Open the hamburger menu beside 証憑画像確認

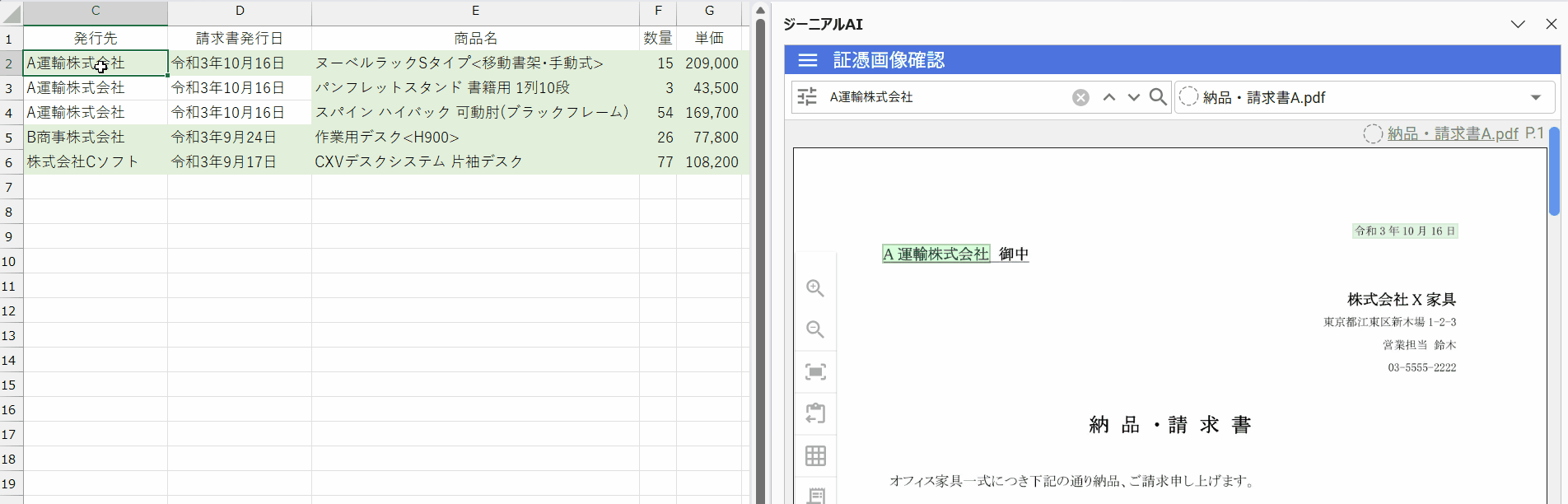pyautogui.click(x=808, y=60)
